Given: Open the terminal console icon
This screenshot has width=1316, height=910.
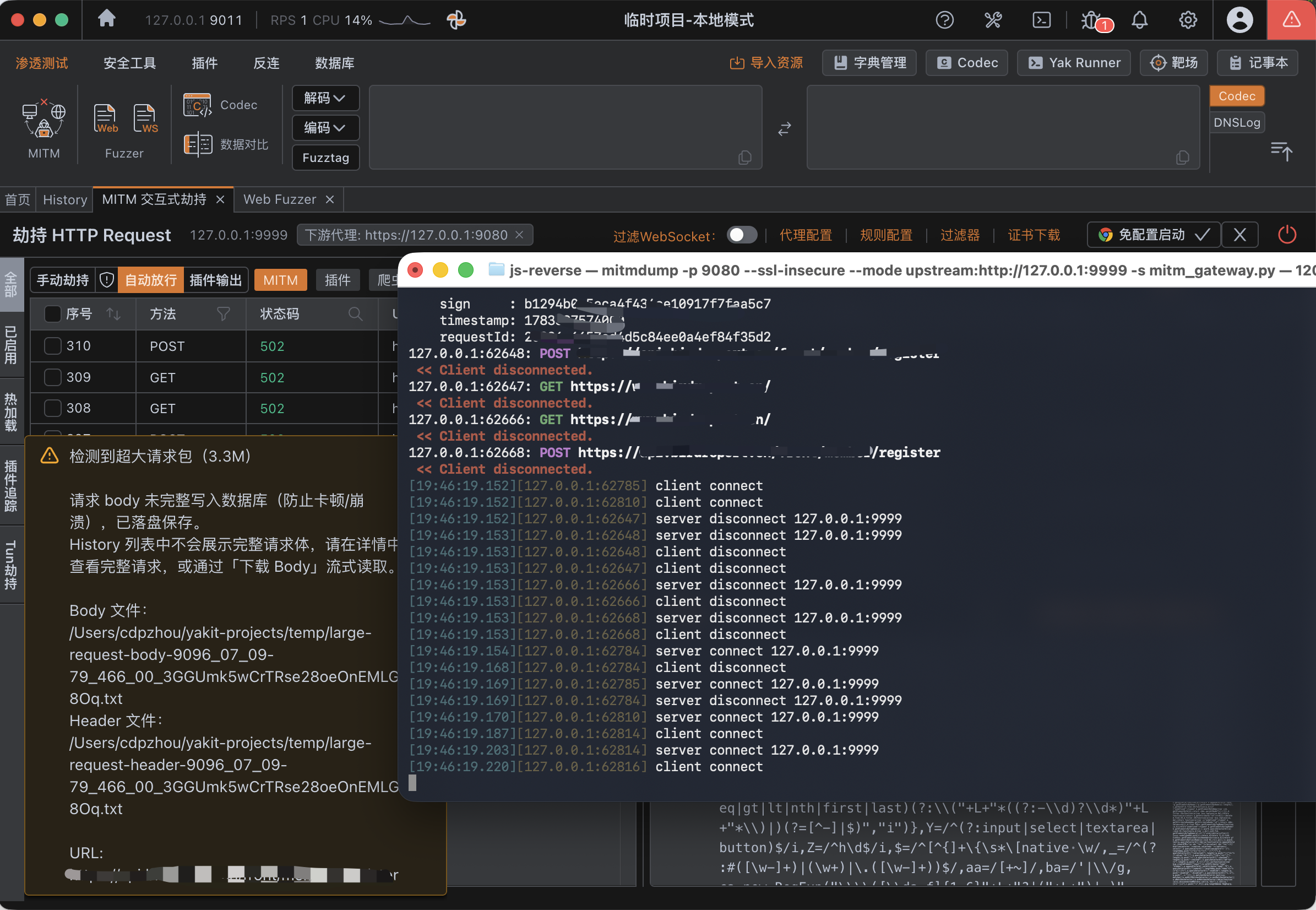Looking at the screenshot, I should point(1041,20).
